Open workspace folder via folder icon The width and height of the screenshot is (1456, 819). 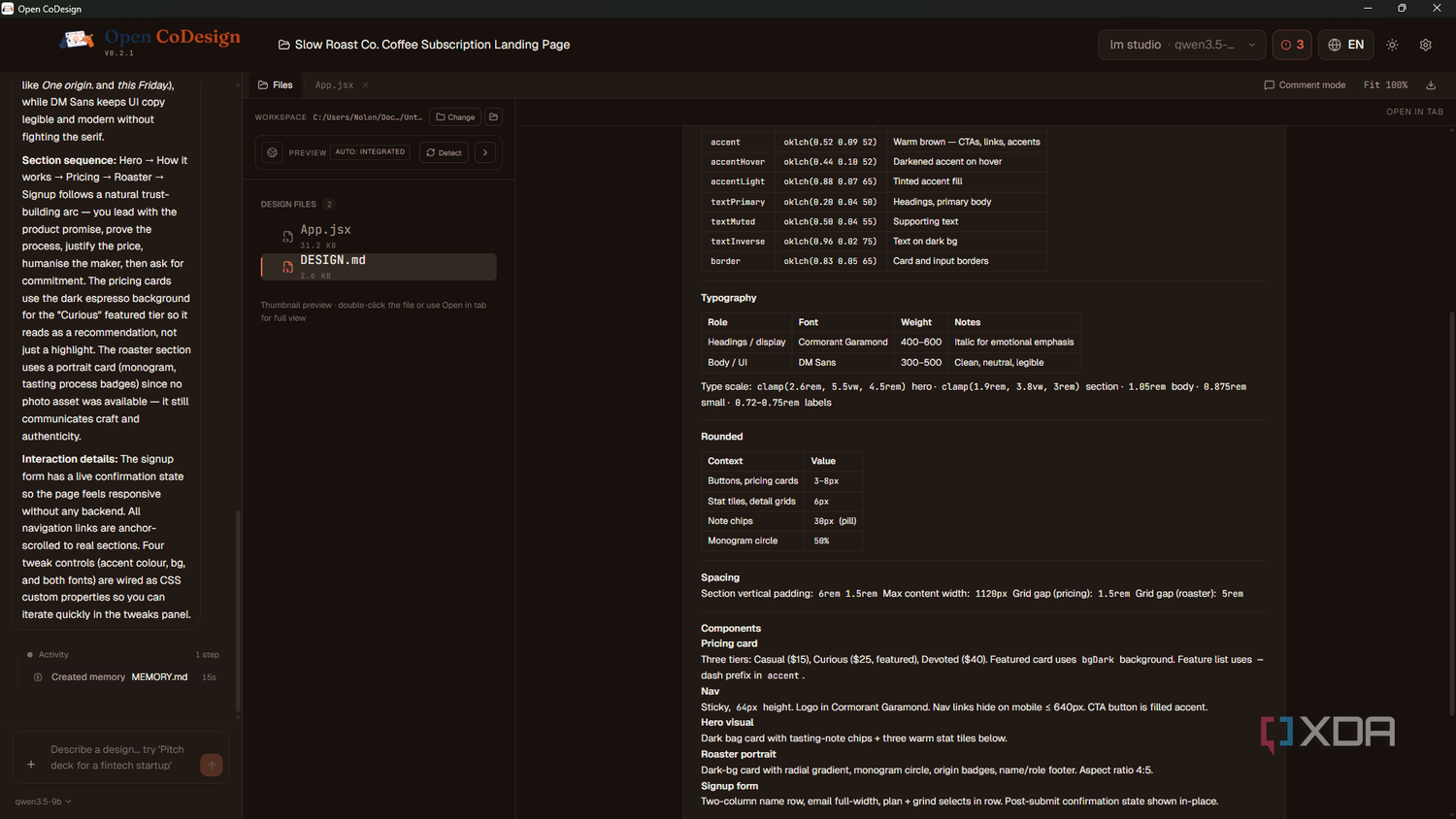(493, 117)
